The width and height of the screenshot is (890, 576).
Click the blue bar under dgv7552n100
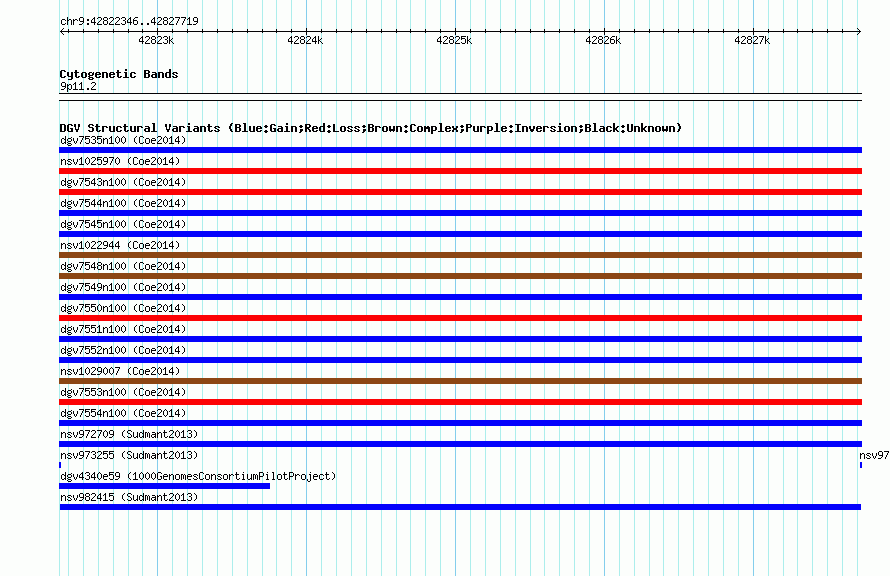pyautogui.click(x=460, y=360)
